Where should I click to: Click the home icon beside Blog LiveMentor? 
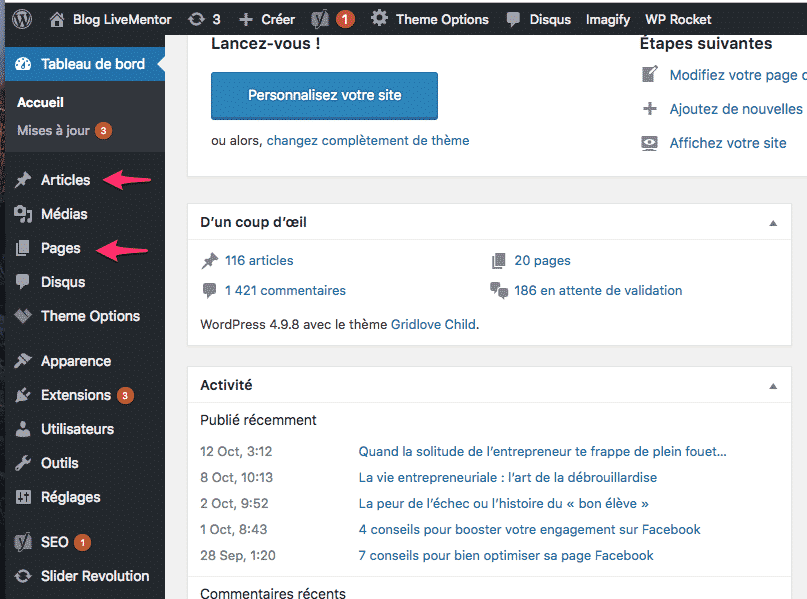[x=57, y=19]
